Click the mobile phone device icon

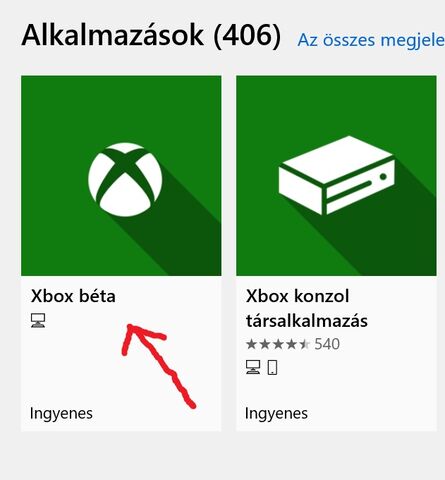pos(272,367)
